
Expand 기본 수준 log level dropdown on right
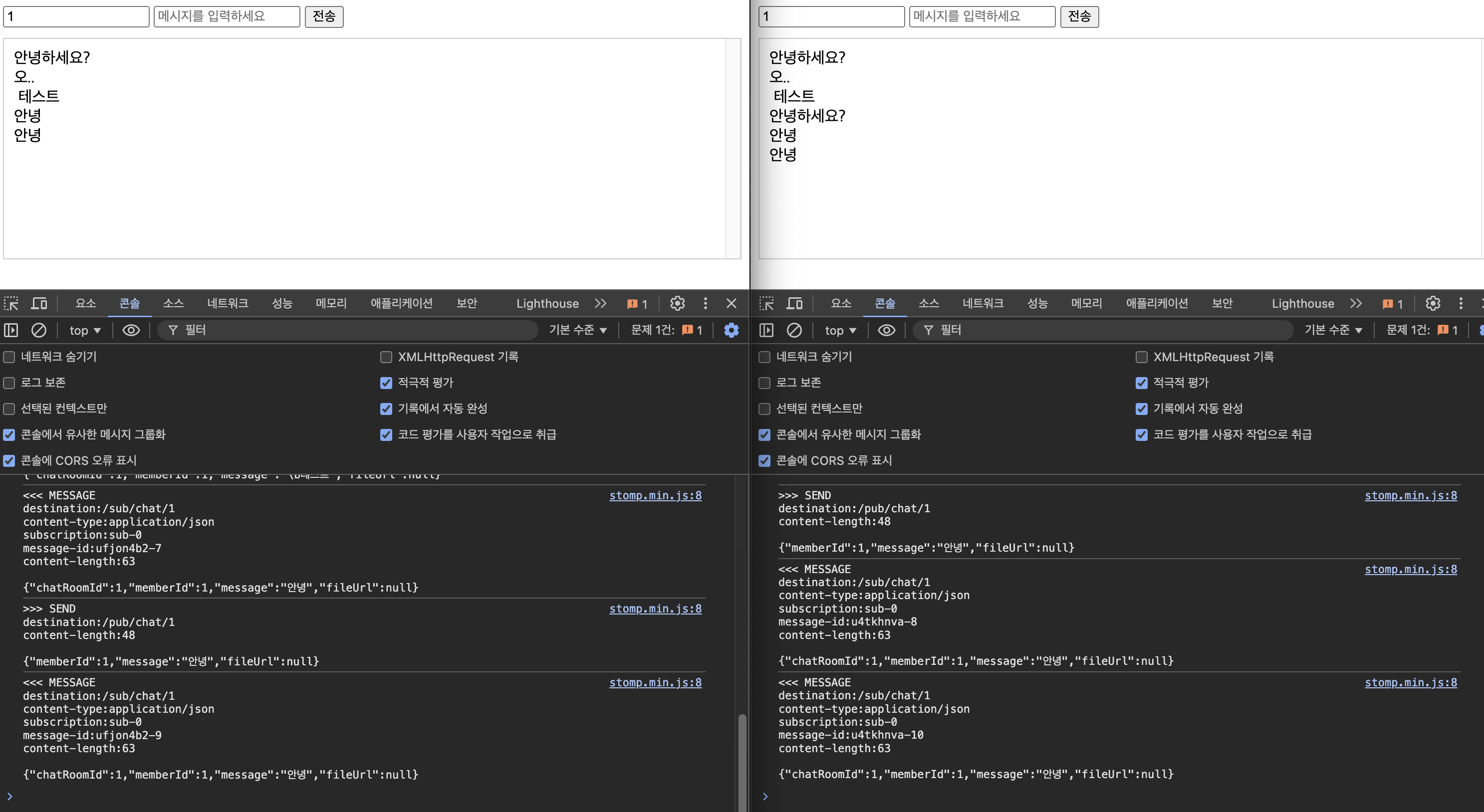coord(1332,330)
